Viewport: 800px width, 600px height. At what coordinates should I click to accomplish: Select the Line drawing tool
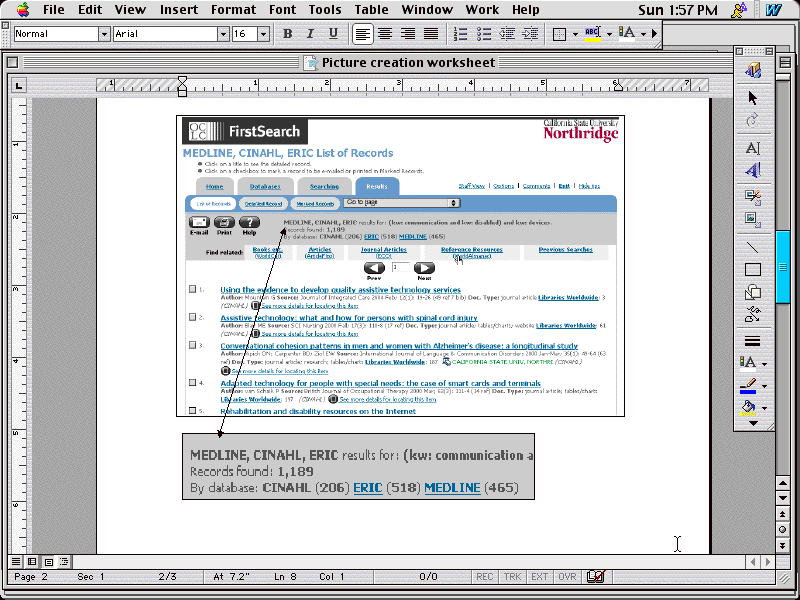(753, 247)
